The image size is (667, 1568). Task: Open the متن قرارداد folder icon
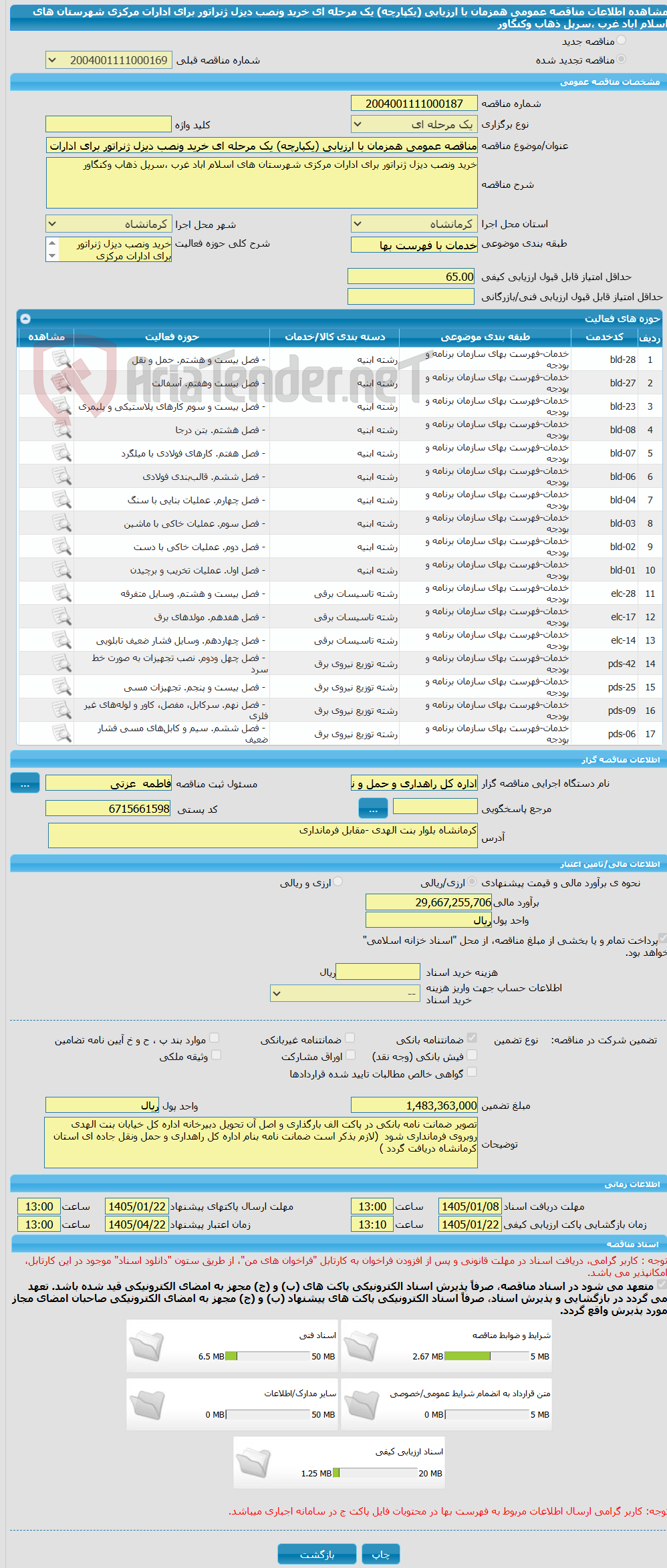[x=362, y=1404]
